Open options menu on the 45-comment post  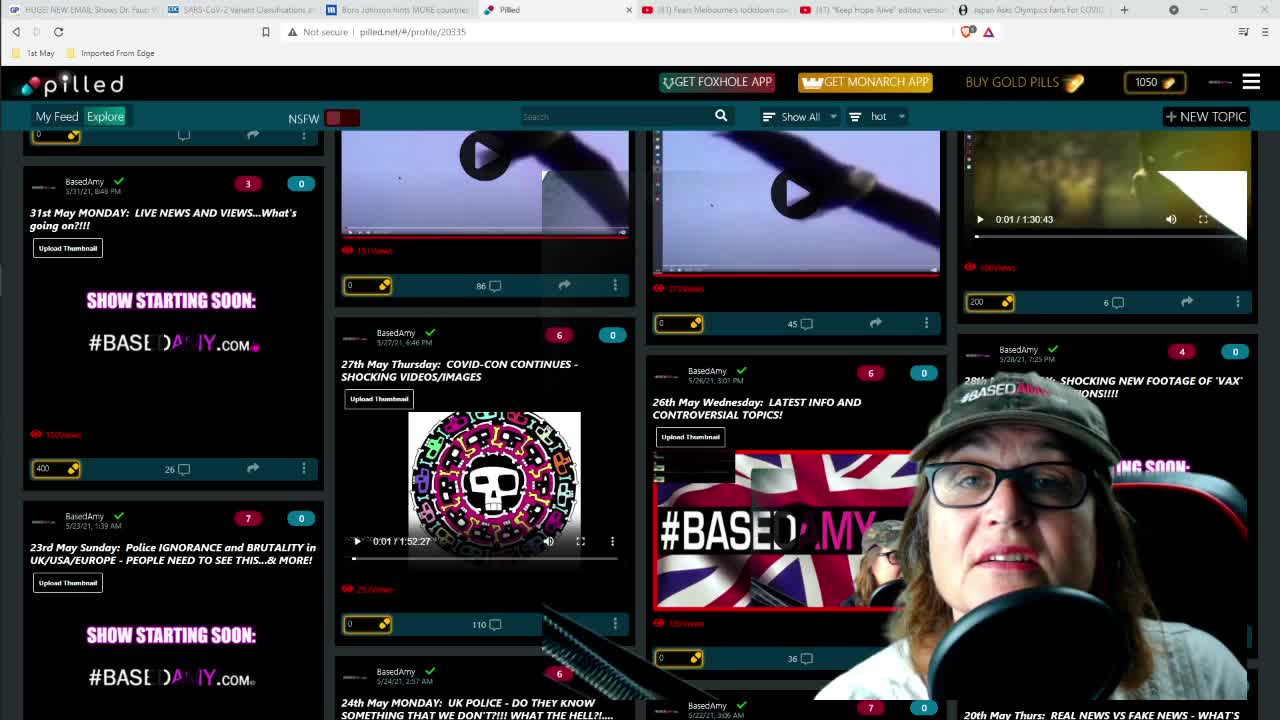[926, 323]
